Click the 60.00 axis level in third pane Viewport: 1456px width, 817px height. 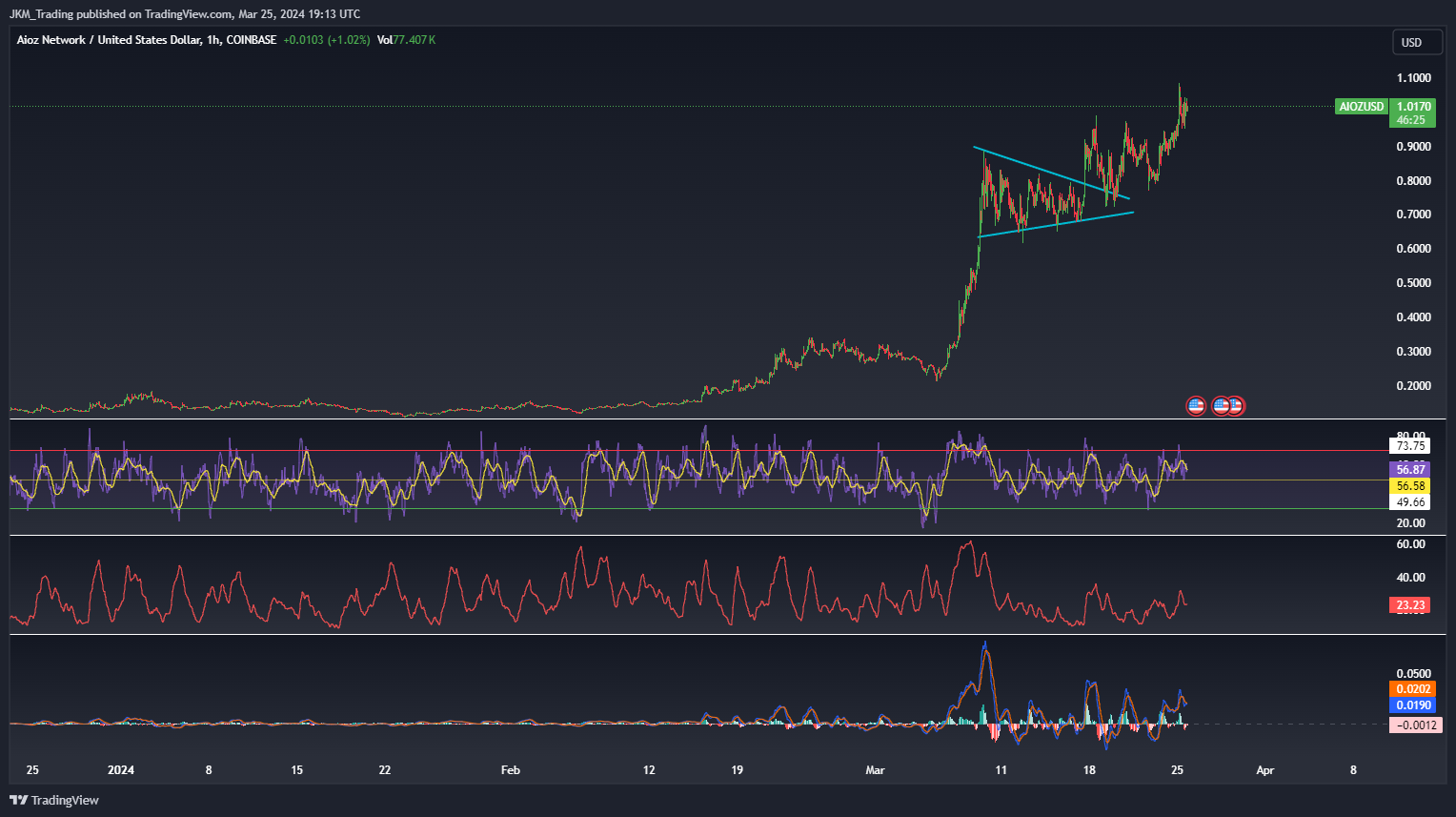coord(1411,544)
